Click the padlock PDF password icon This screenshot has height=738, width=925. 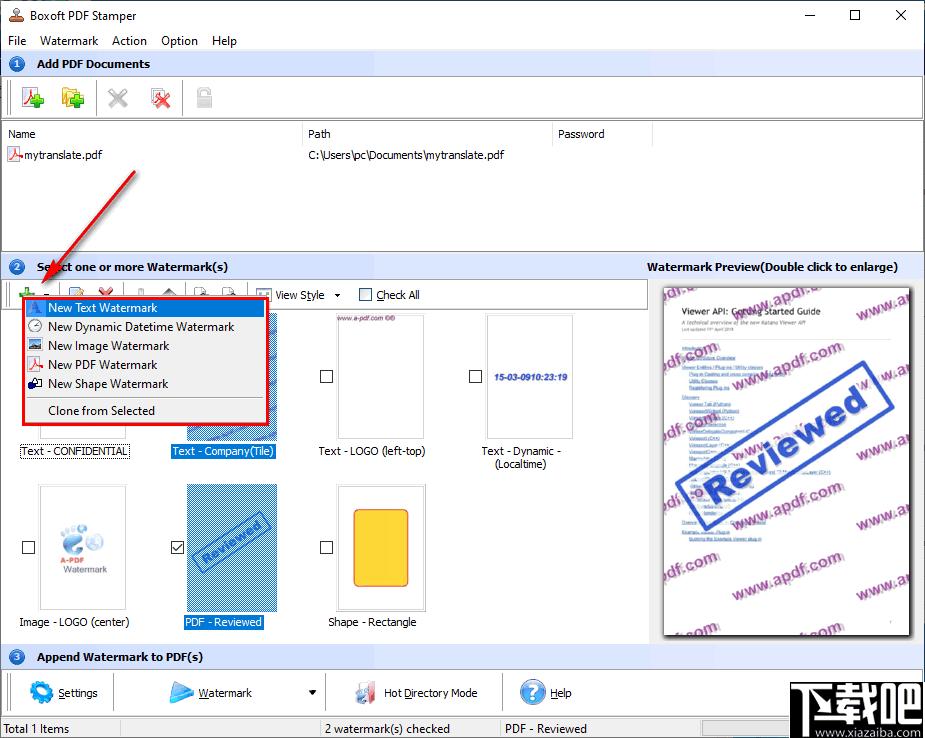[204, 98]
